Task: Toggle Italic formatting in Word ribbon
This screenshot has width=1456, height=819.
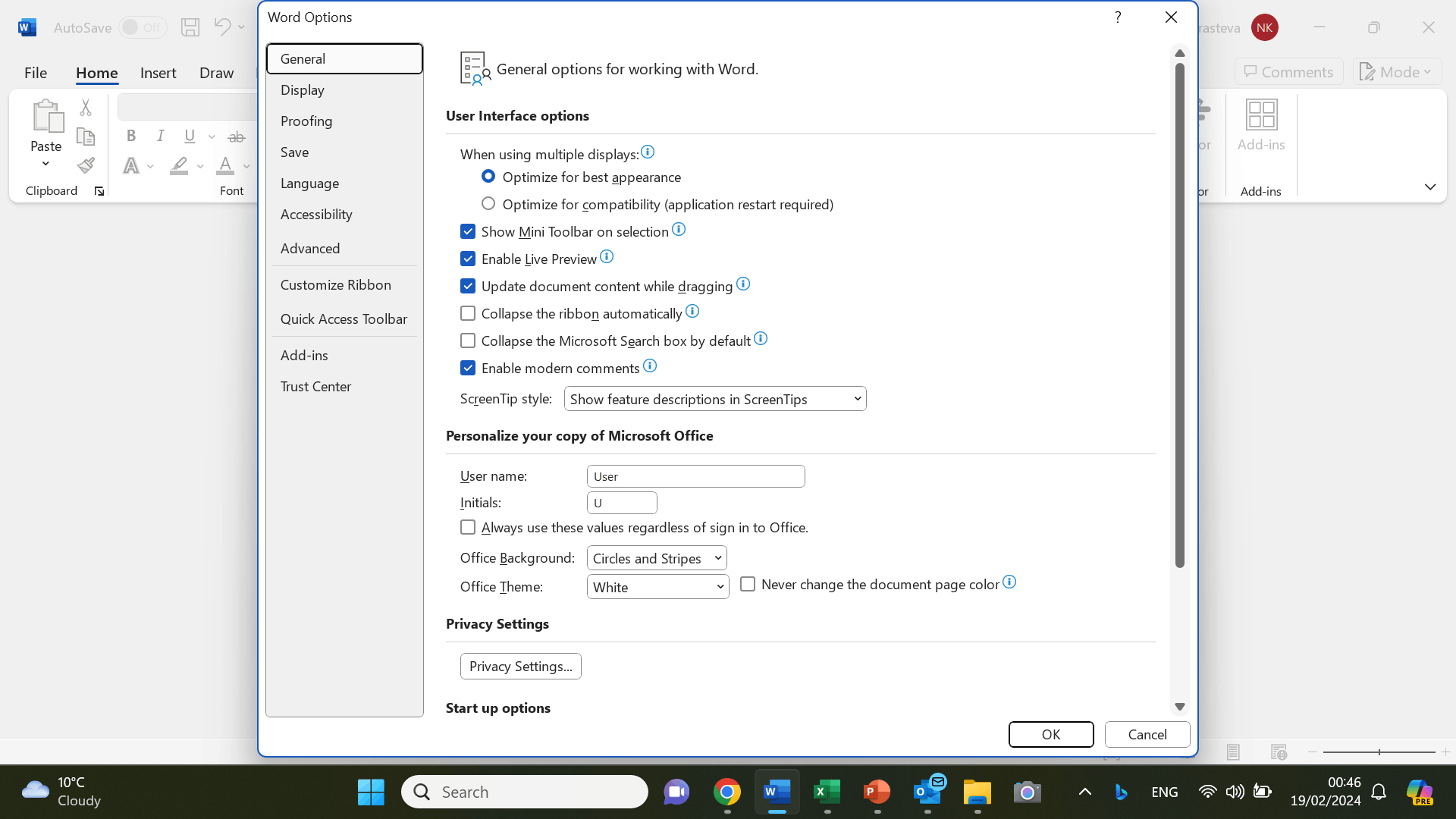Action: [x=160, y=136]
